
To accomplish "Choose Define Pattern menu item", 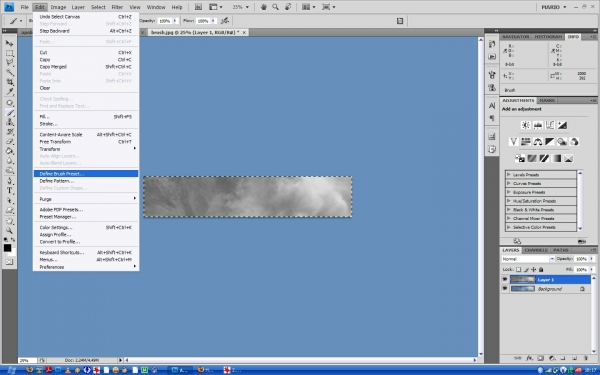I will (x=86, y=181).
